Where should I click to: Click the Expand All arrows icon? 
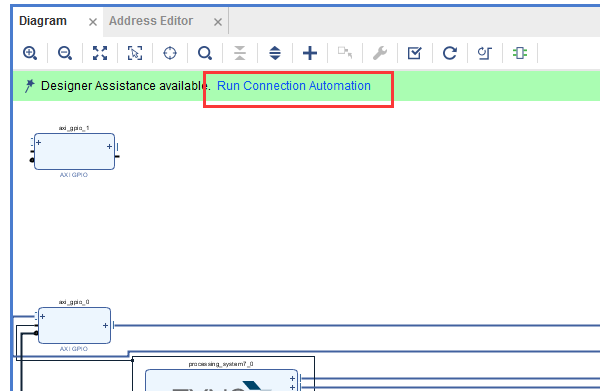pos(275,53)
